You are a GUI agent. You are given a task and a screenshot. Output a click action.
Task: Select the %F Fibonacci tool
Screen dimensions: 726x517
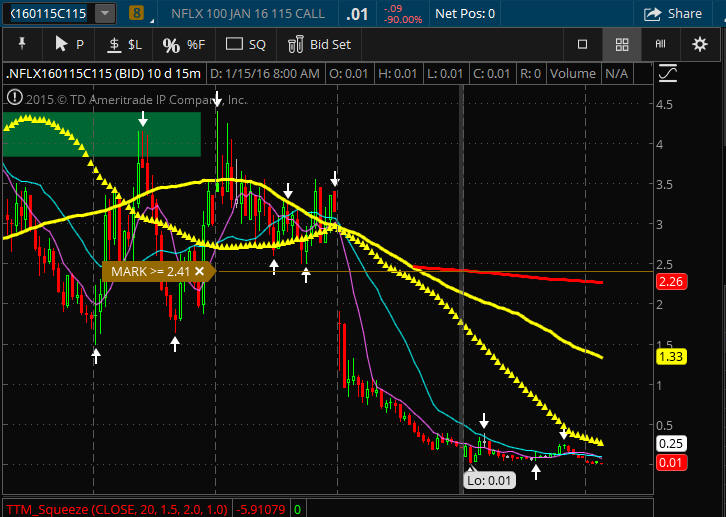183,44
